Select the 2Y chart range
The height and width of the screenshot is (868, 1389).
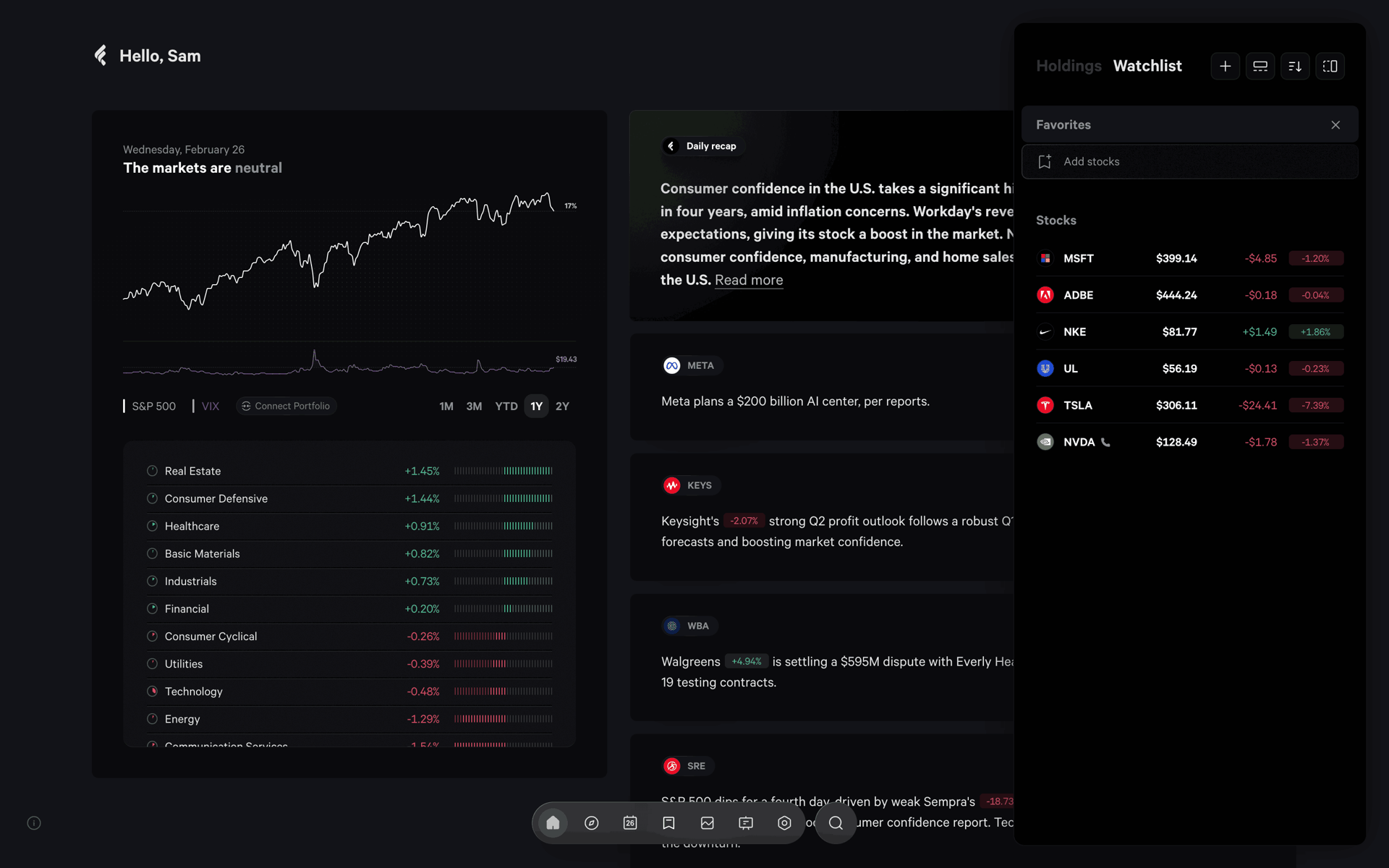562,406
